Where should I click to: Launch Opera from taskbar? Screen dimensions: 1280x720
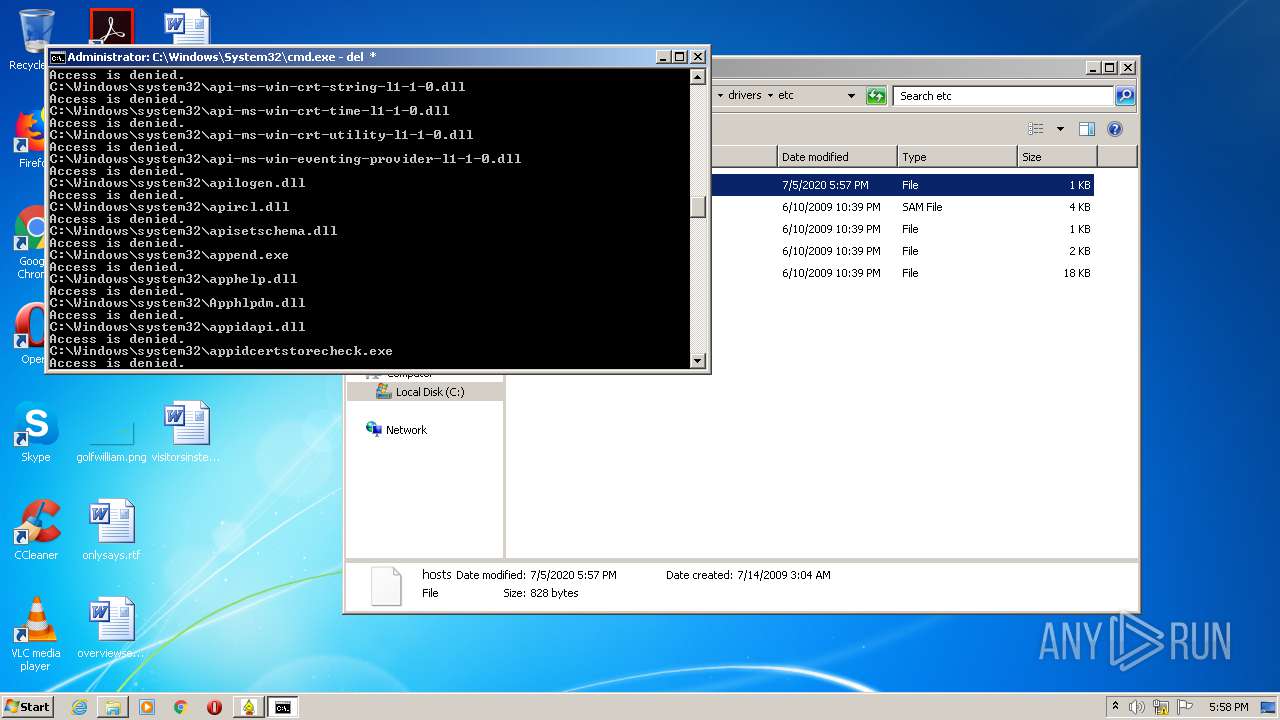click(214, 707)
